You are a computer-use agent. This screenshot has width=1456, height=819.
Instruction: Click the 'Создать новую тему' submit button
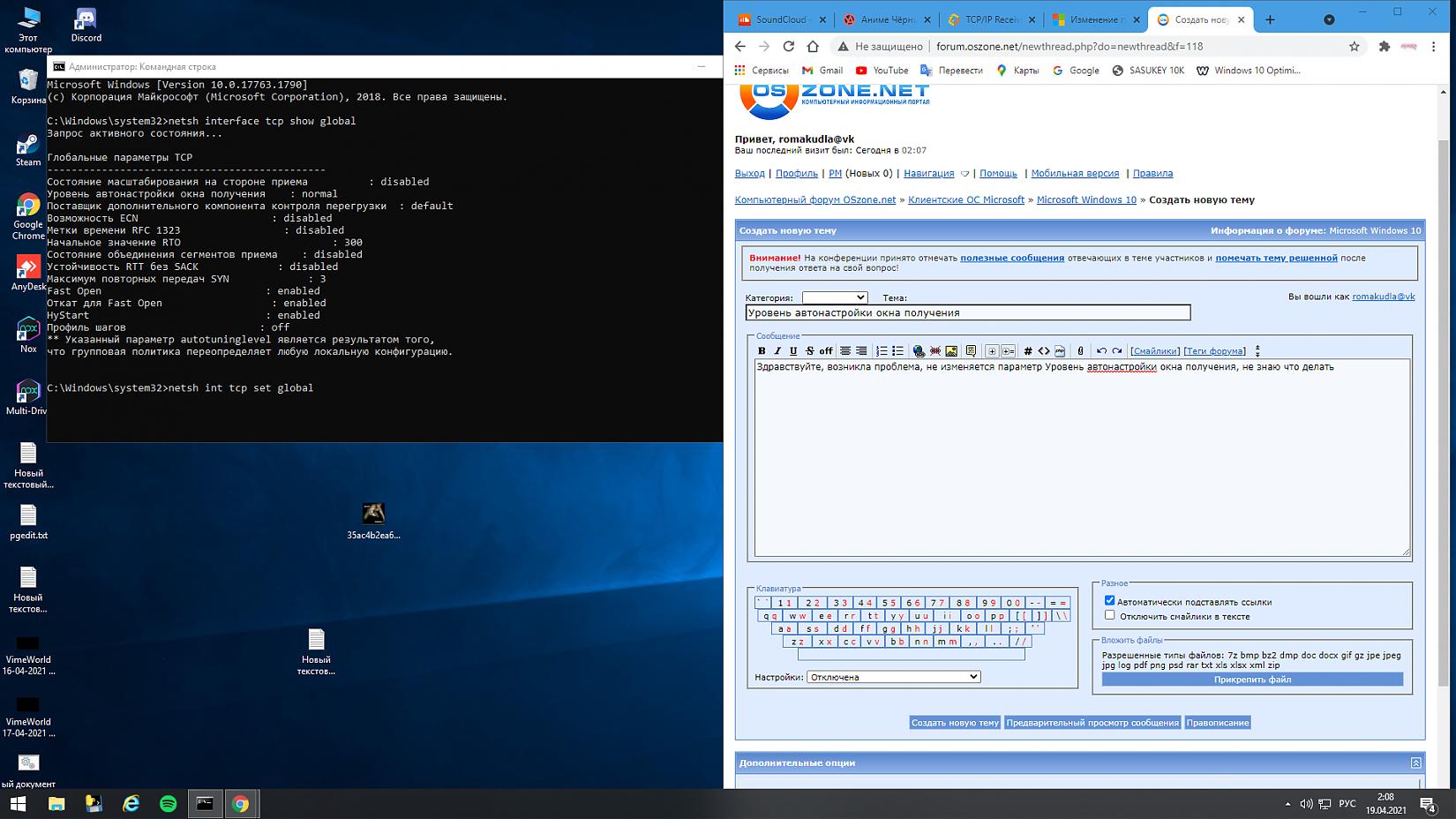[955, 723]
